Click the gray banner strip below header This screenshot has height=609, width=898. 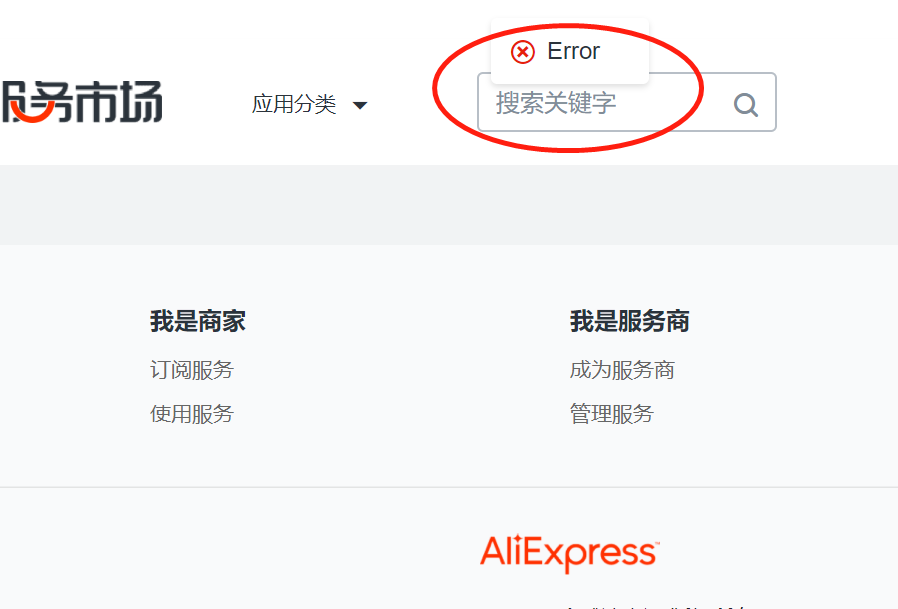pos(449,205)
